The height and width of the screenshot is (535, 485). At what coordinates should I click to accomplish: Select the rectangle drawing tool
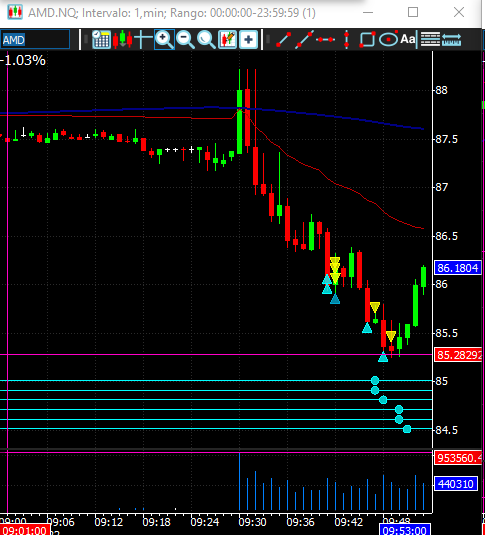367,40
